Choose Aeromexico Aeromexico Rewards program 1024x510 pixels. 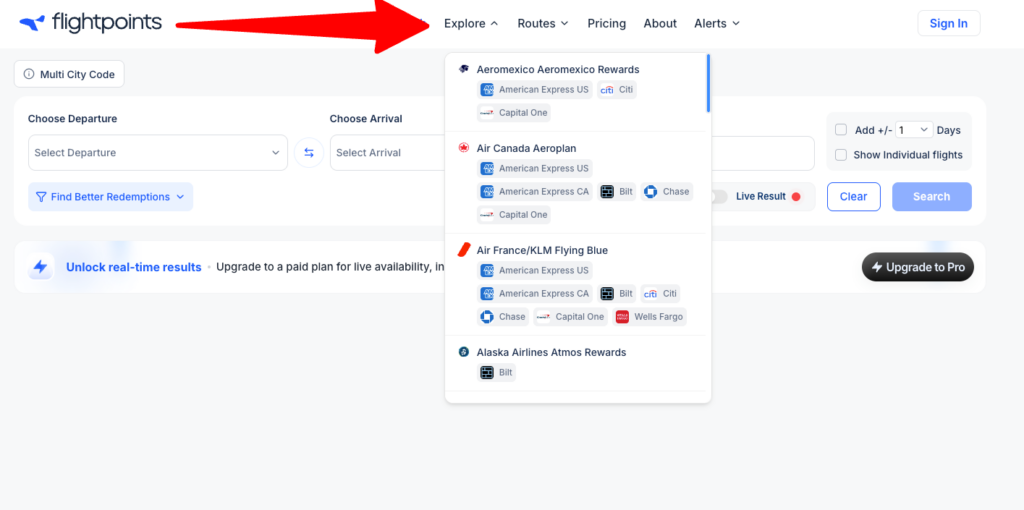[x=558, y=69]
